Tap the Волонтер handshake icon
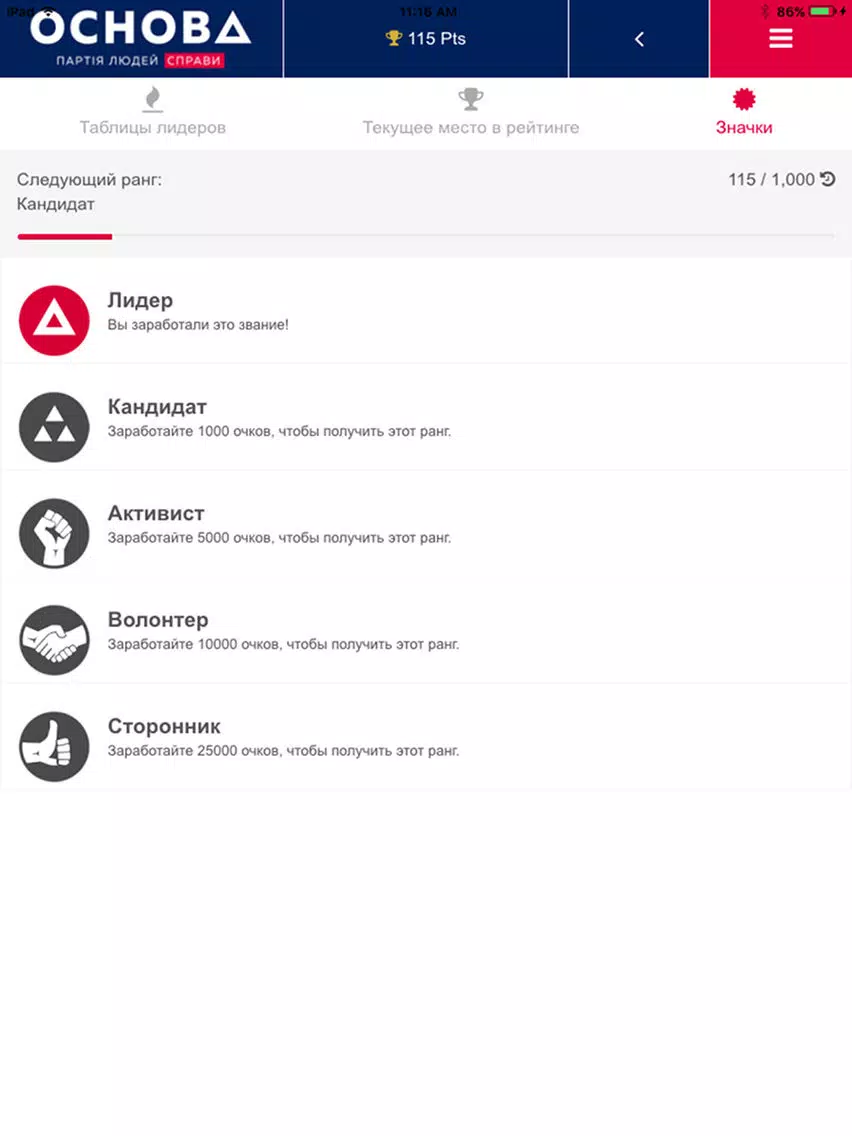 54,640
